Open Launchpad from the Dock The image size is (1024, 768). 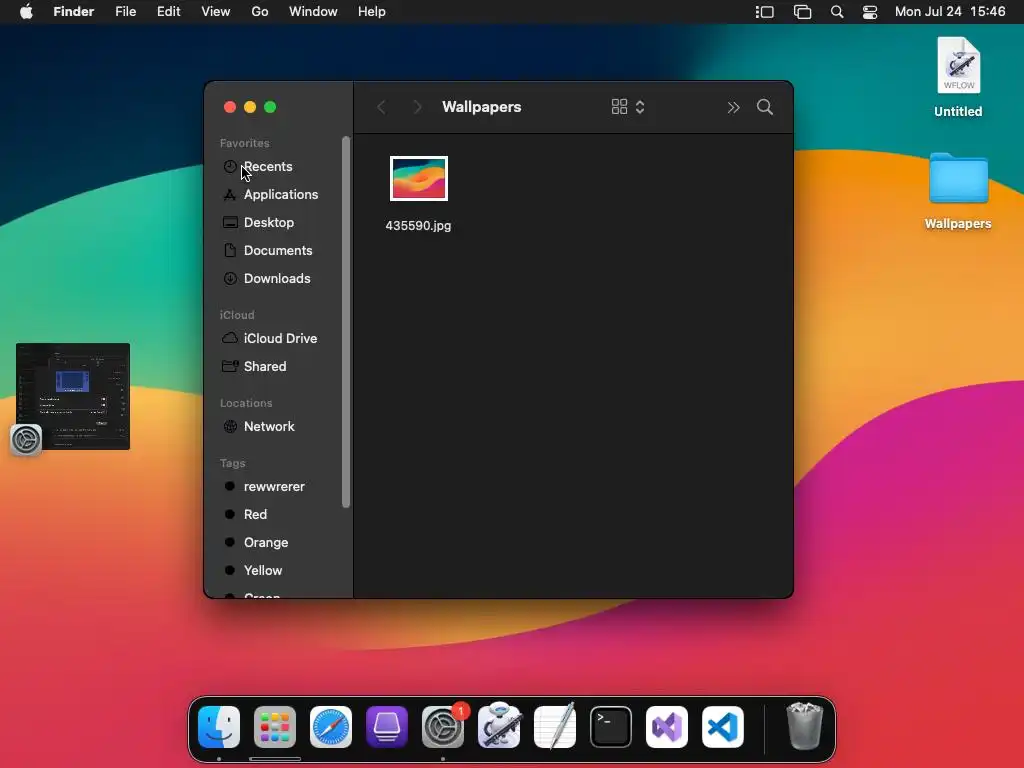pos(275,727)
